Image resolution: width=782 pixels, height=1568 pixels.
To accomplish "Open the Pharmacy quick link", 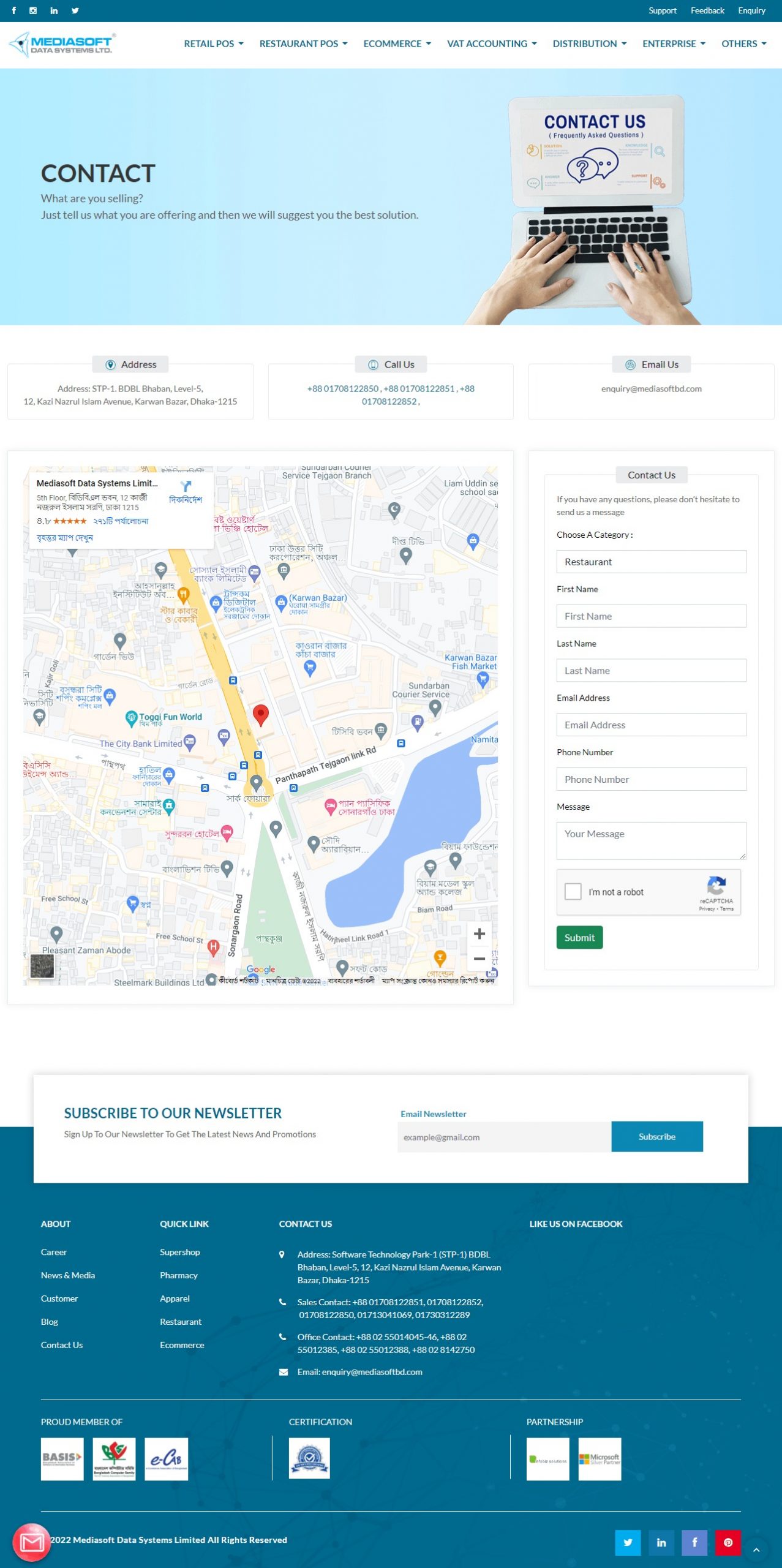I will click(179, 1275).
